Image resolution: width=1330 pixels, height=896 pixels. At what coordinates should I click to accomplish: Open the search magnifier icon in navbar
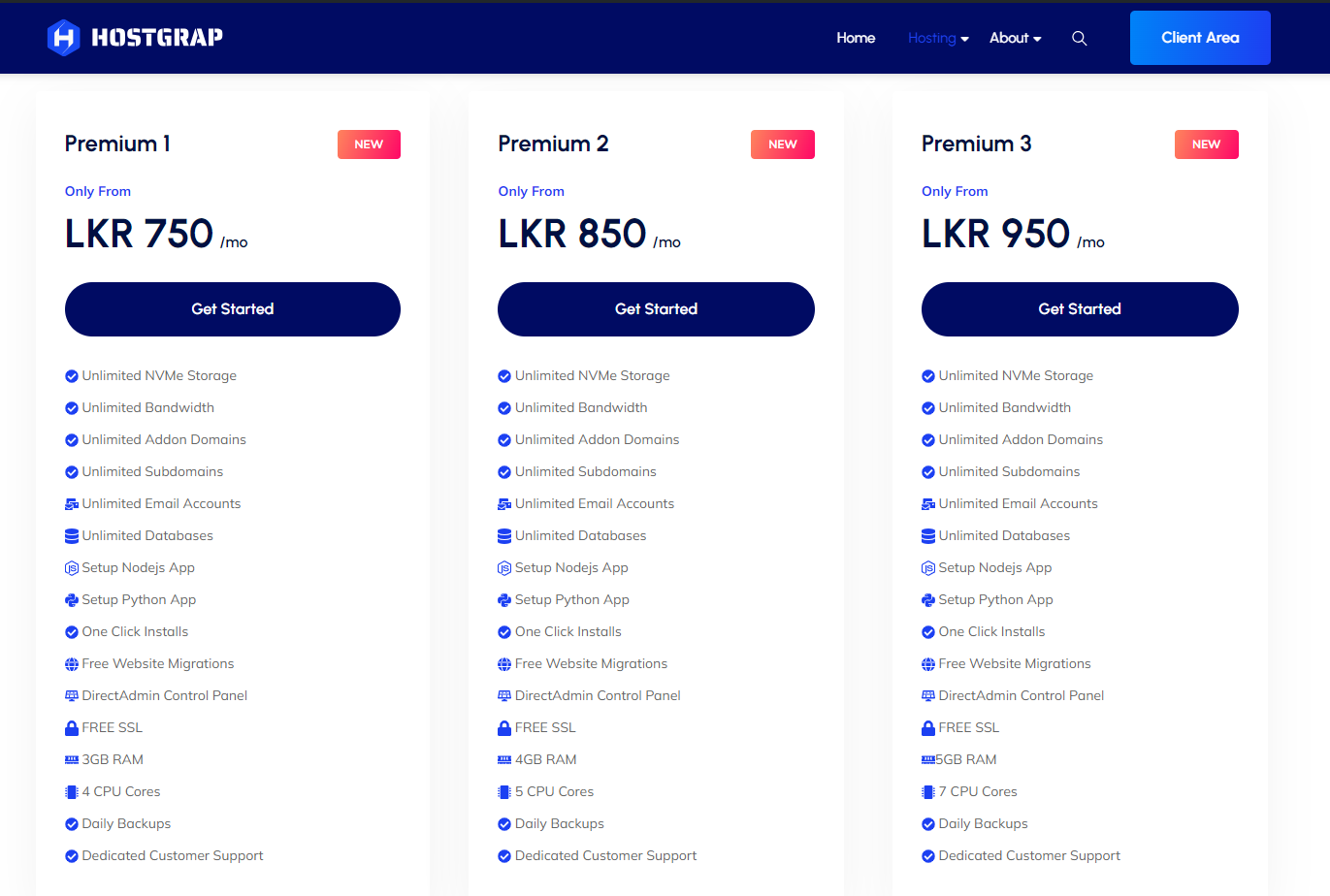(1079, 39)
